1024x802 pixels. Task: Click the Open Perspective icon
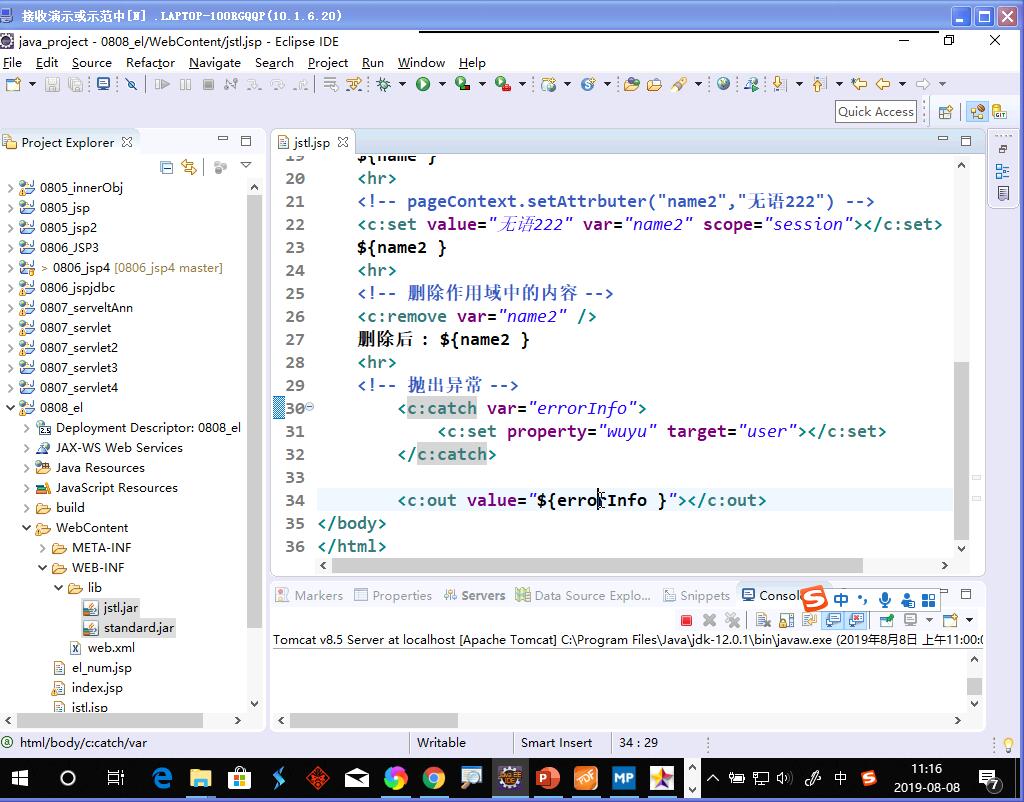point(946,112)
